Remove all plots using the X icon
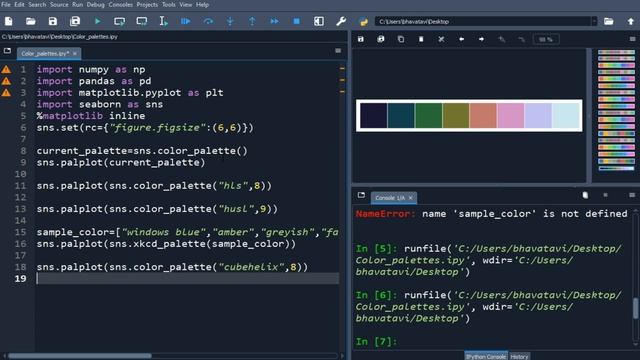 tap(441, 39)
